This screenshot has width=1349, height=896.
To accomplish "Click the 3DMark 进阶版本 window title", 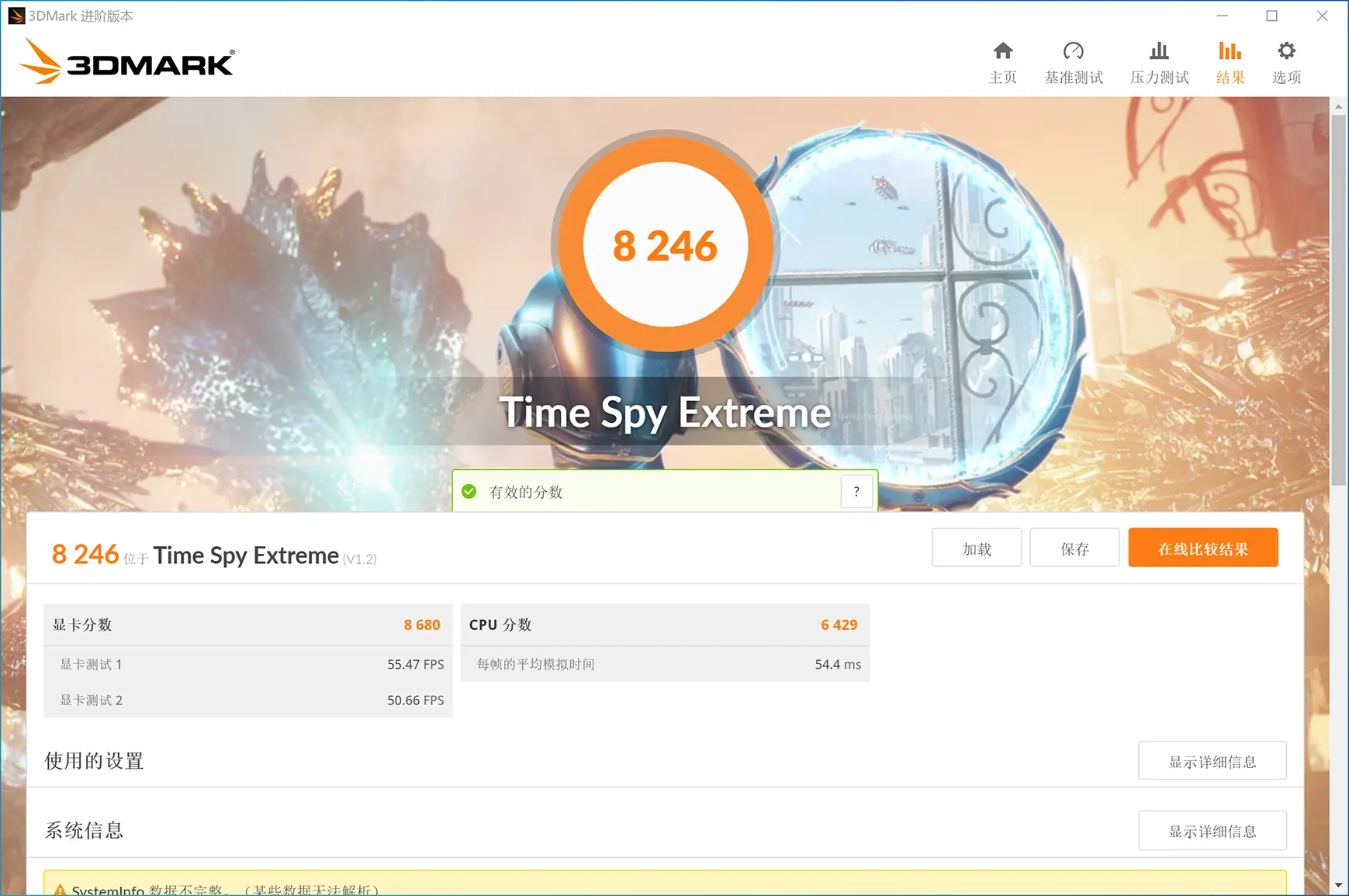I will [x=81, y=16].
